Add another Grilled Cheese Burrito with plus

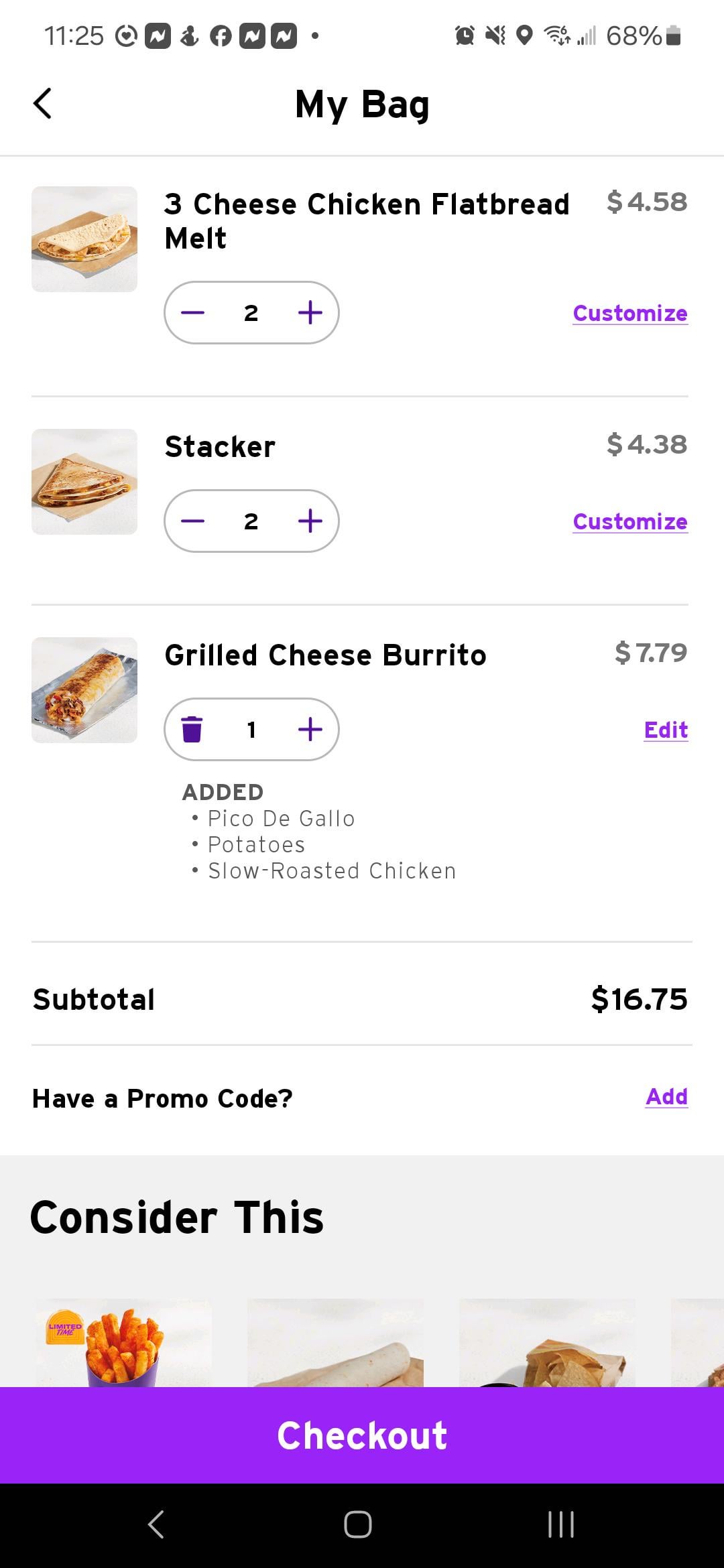click(310, 730)
